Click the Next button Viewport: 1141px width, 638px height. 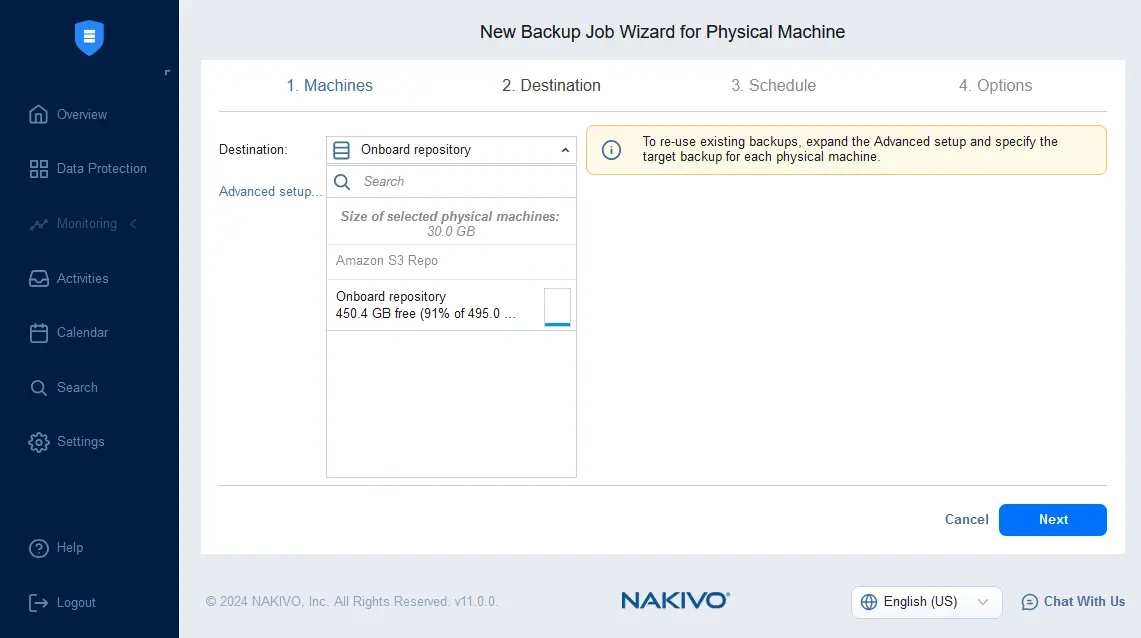(1052, 519)
